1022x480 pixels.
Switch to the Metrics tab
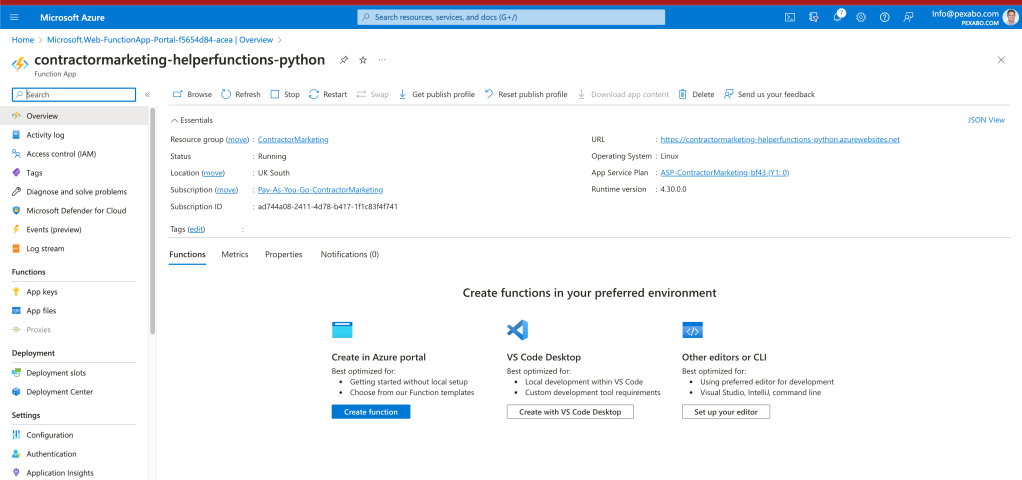[x=235, y=254]
